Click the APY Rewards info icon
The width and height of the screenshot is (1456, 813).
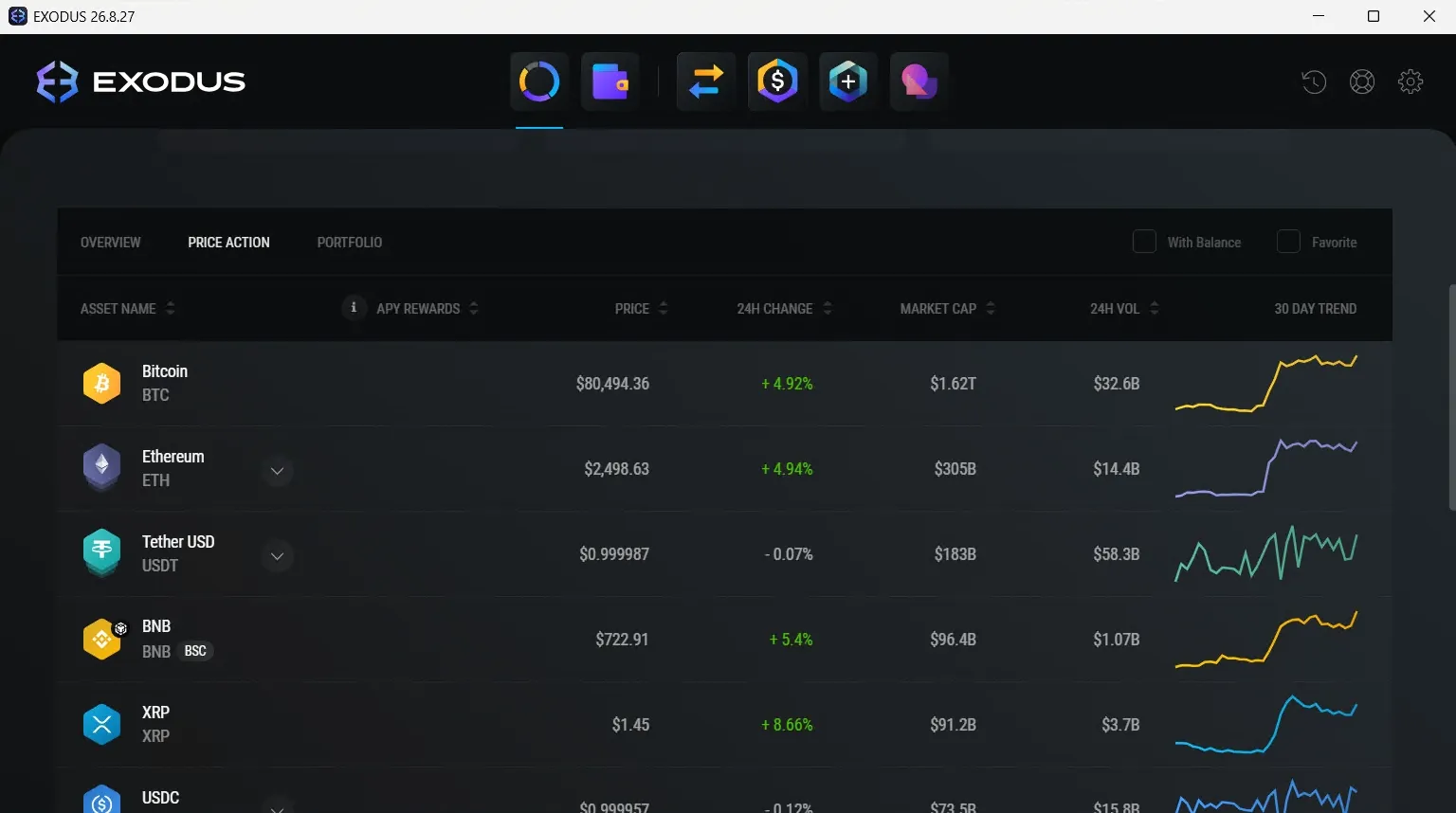tap(354, 307)
